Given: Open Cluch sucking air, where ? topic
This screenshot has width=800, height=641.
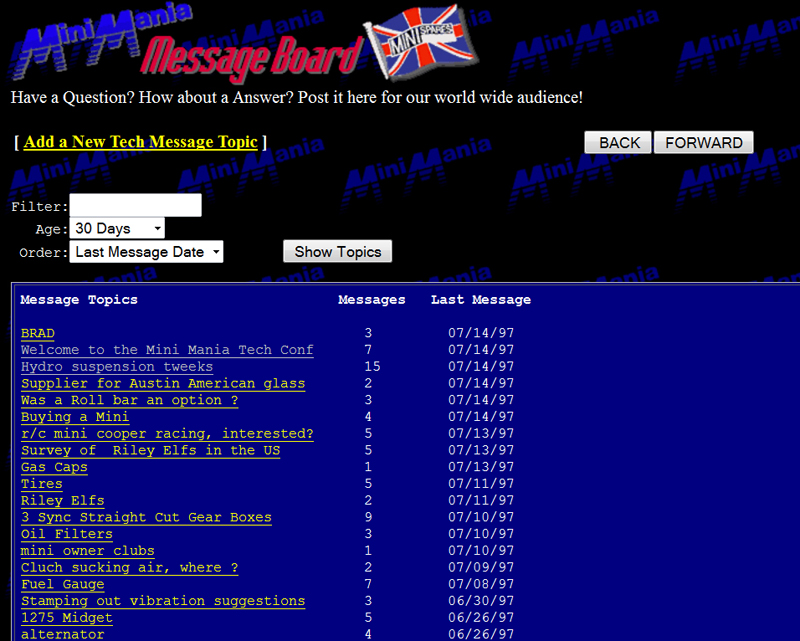Looking at the screenshot, I should pyautogui.click(x=129, y=568).
